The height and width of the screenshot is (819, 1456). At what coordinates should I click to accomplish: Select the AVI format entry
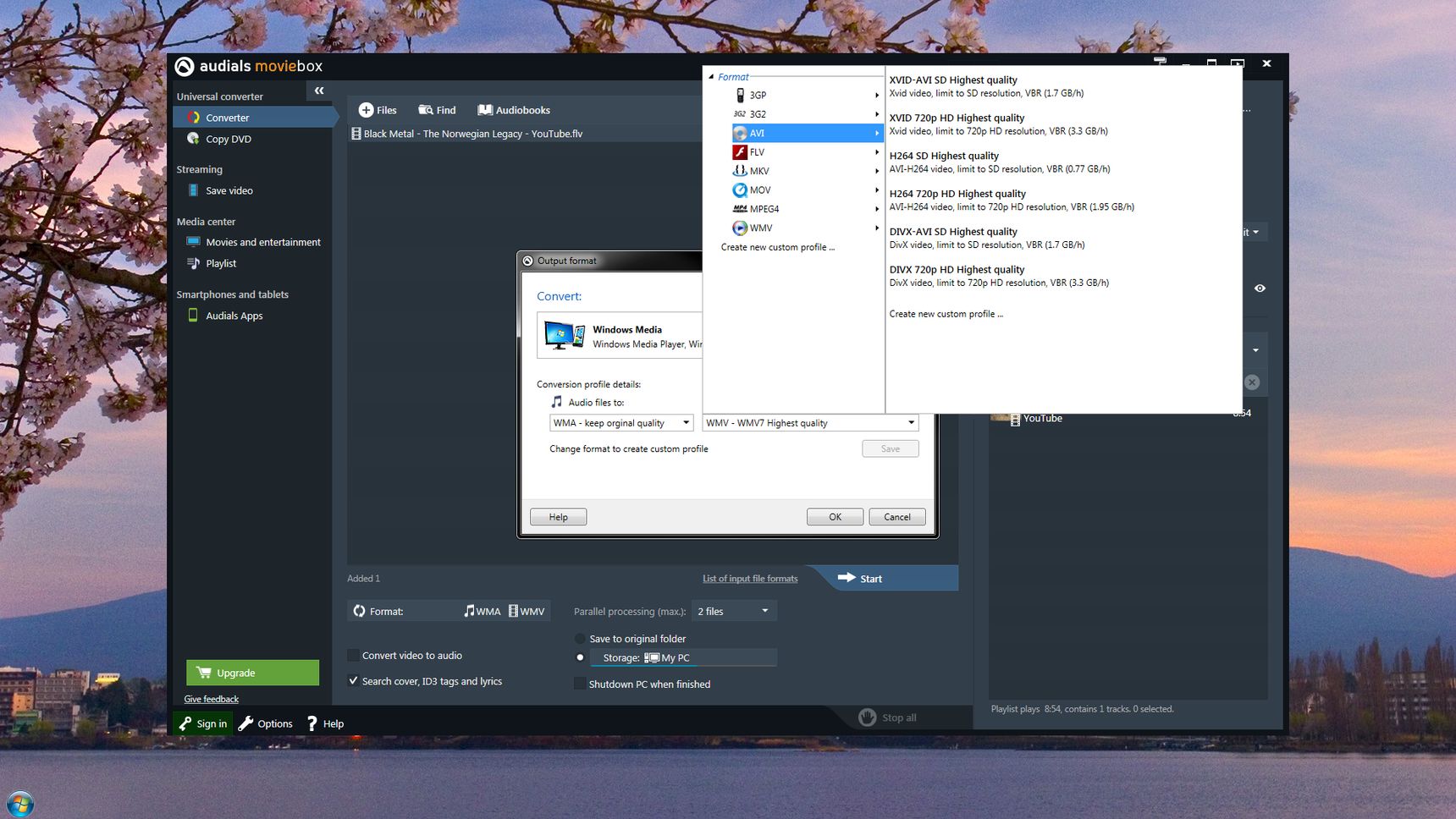pos(806,133)
